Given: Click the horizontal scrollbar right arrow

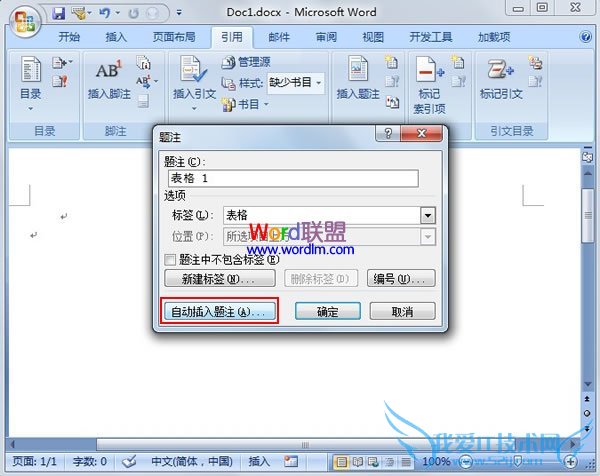Looking at the screenshot, I should [x=573, y=444].
